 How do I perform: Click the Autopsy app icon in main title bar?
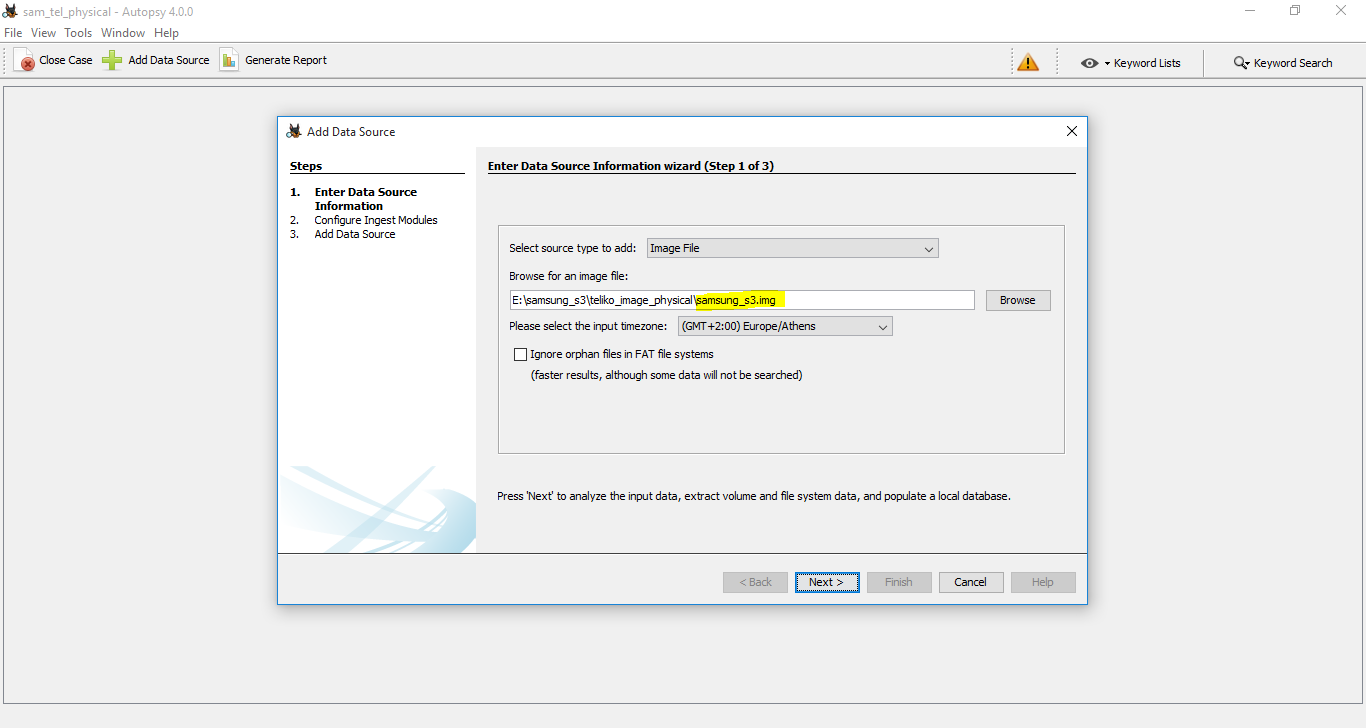coord(10,12)
